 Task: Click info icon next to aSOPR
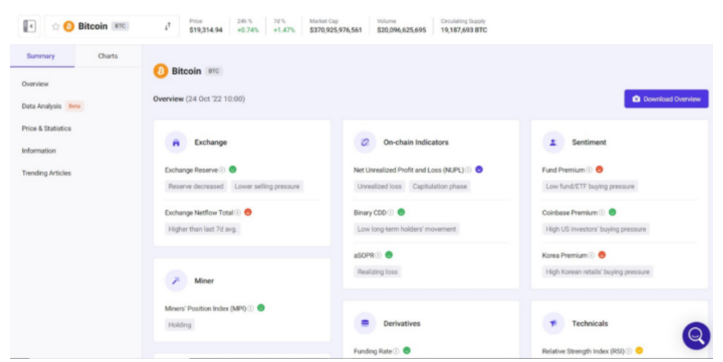[379, 255]
